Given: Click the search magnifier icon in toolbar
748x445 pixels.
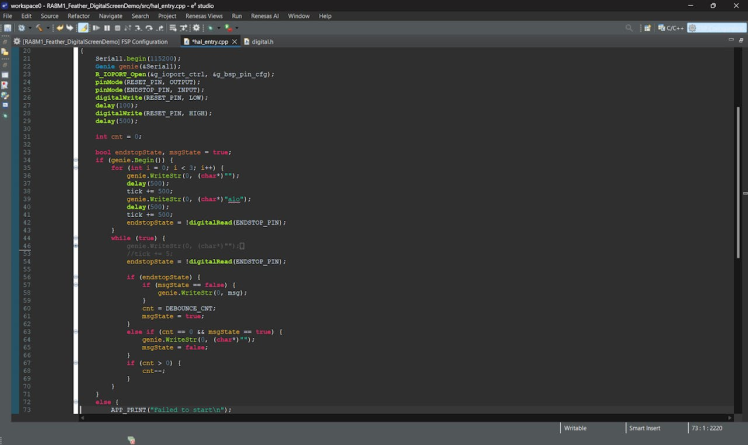Looking at the screenshot, I should (630, 28).
